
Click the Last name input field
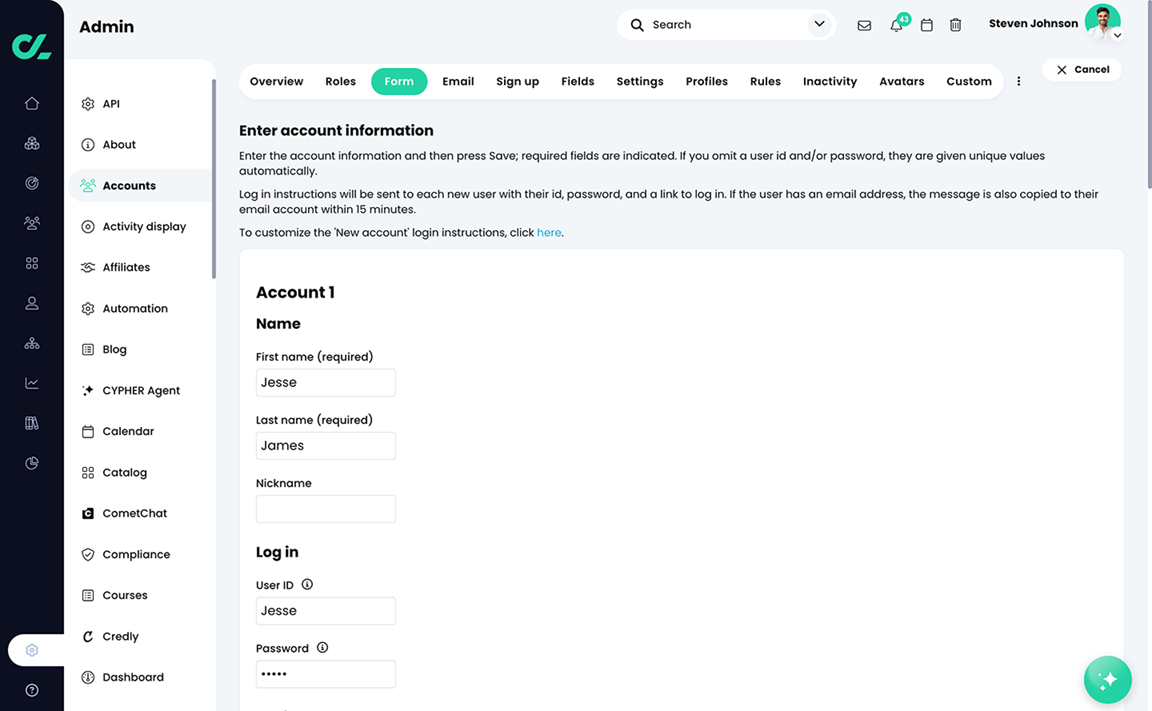click(x=325, y=446)
